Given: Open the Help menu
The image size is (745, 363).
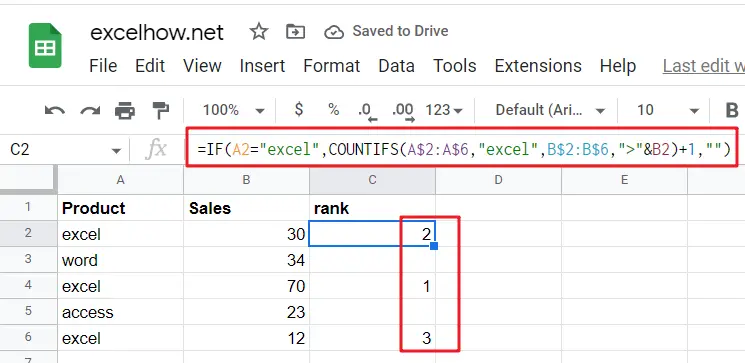Looking at the screenshot, I should [618, 66].
